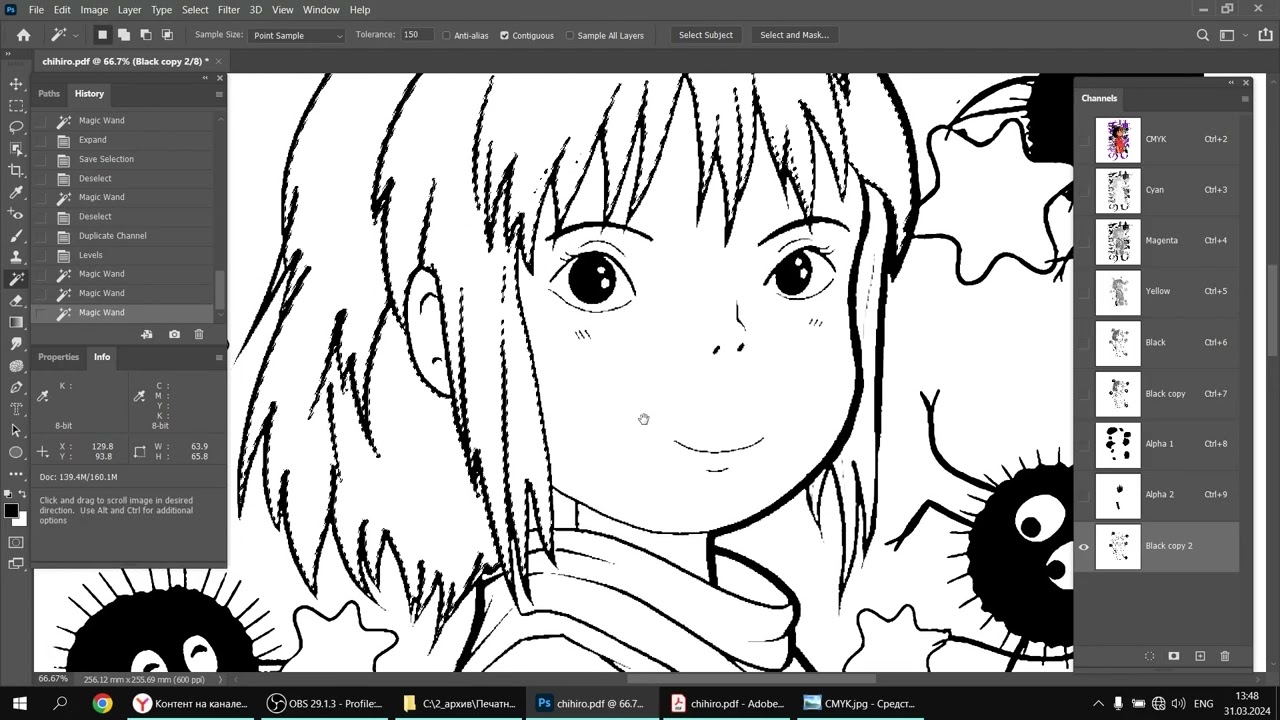Screen dimensions: 1280x720
Task: Open the Image menu
Action: coord(94,10)
